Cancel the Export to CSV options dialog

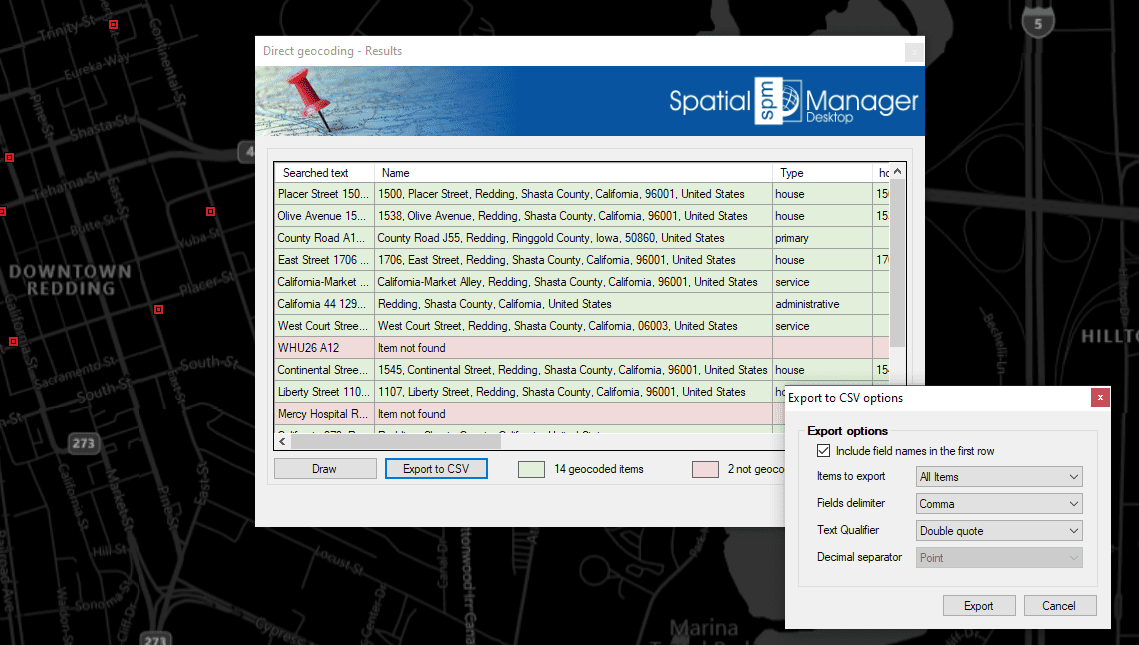click(1059, 605)
